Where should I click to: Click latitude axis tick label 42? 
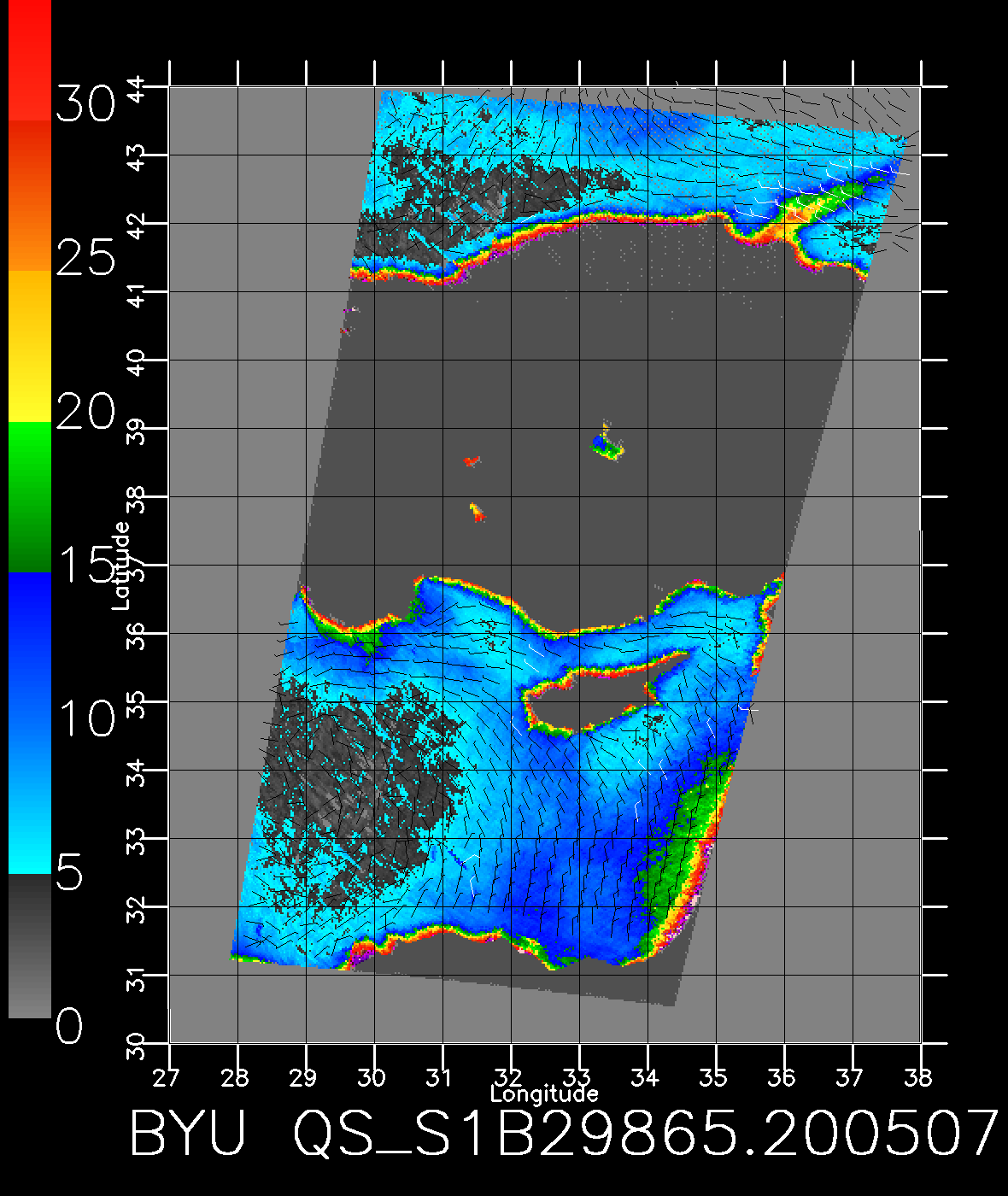(137, 226)
